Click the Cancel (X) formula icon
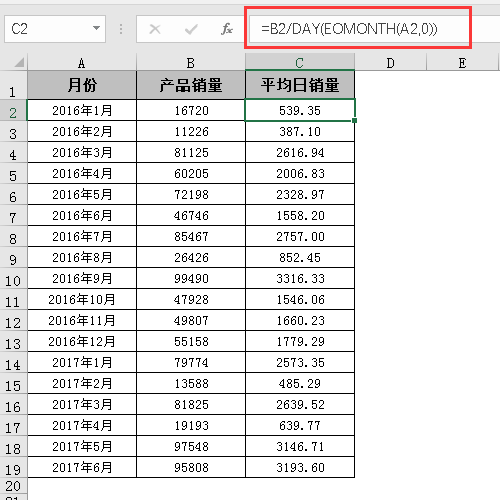Viewport: 500px width, 500px height. coord(155,29)
